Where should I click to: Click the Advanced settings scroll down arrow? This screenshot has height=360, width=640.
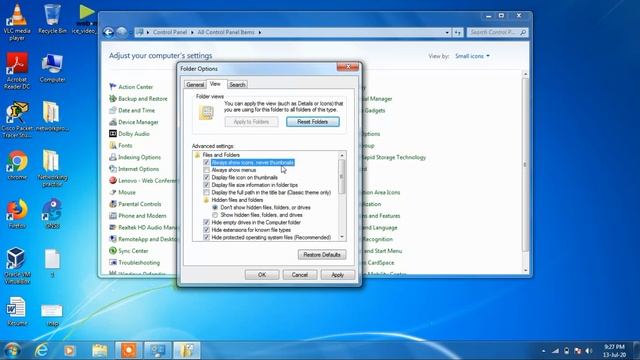click(342, 237)
